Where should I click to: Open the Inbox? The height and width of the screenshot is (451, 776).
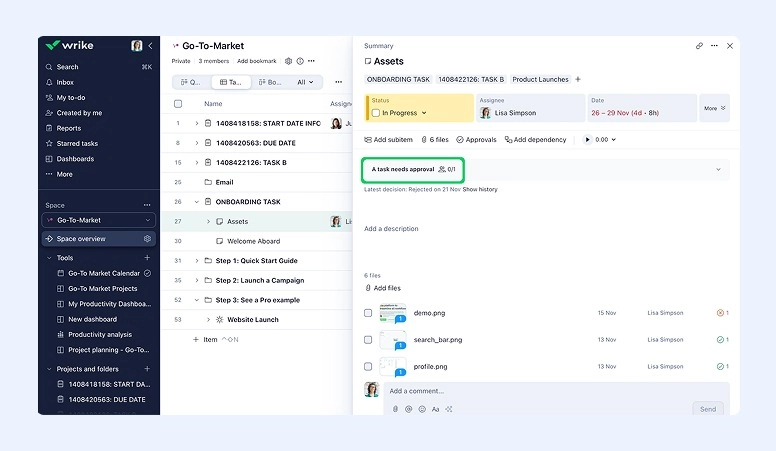(65, 82)
